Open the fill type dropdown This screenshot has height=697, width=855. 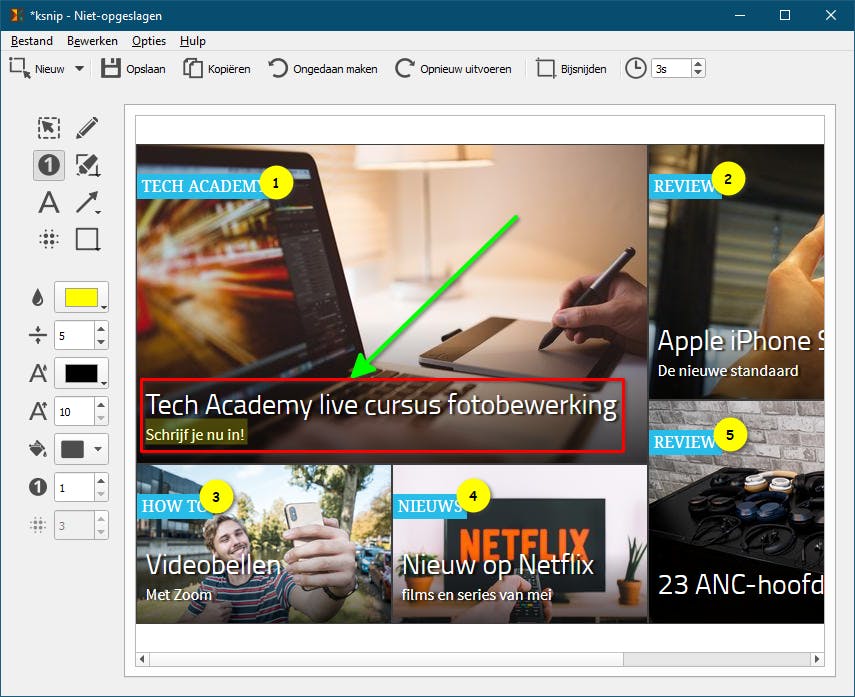coord(81,449)
